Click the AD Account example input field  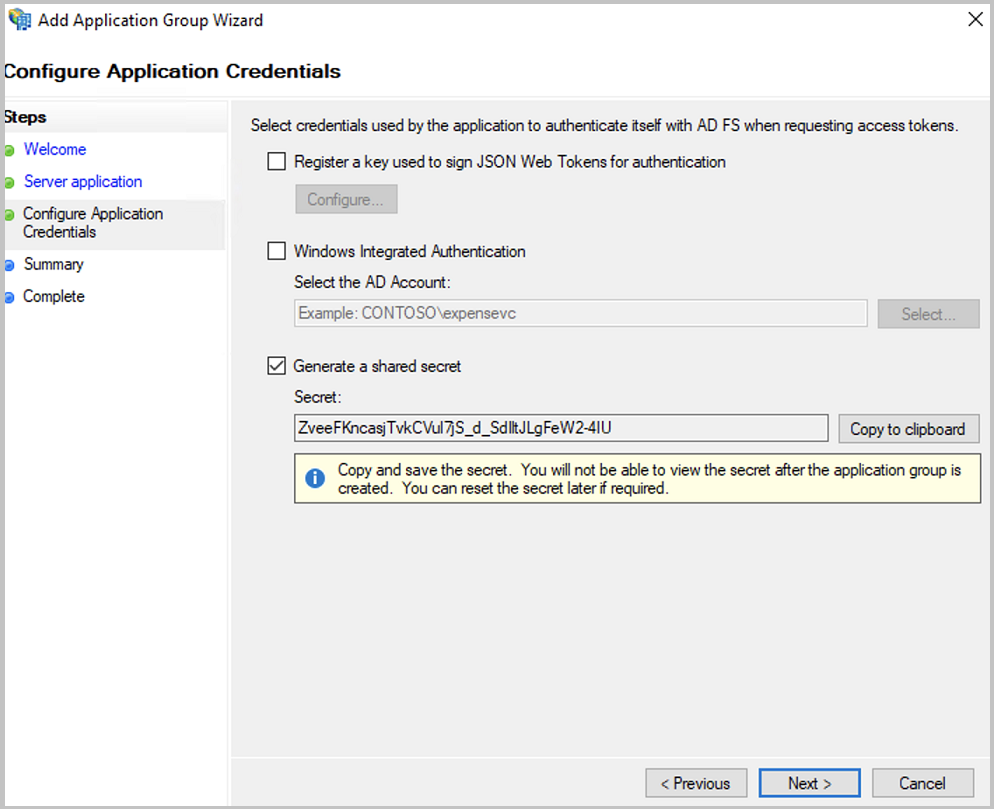(580, 313)
